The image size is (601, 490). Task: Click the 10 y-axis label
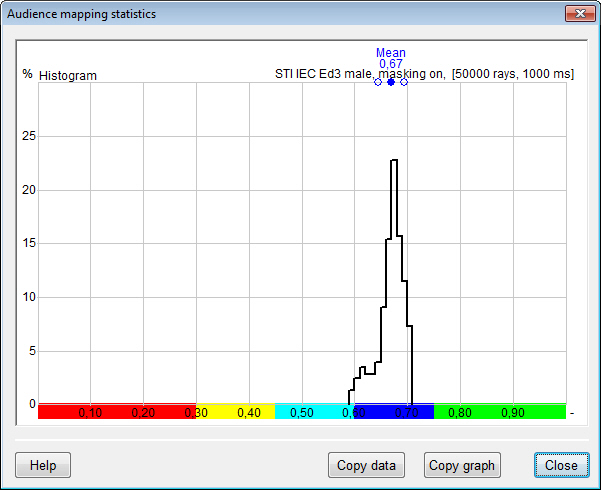tap(28, 297)
